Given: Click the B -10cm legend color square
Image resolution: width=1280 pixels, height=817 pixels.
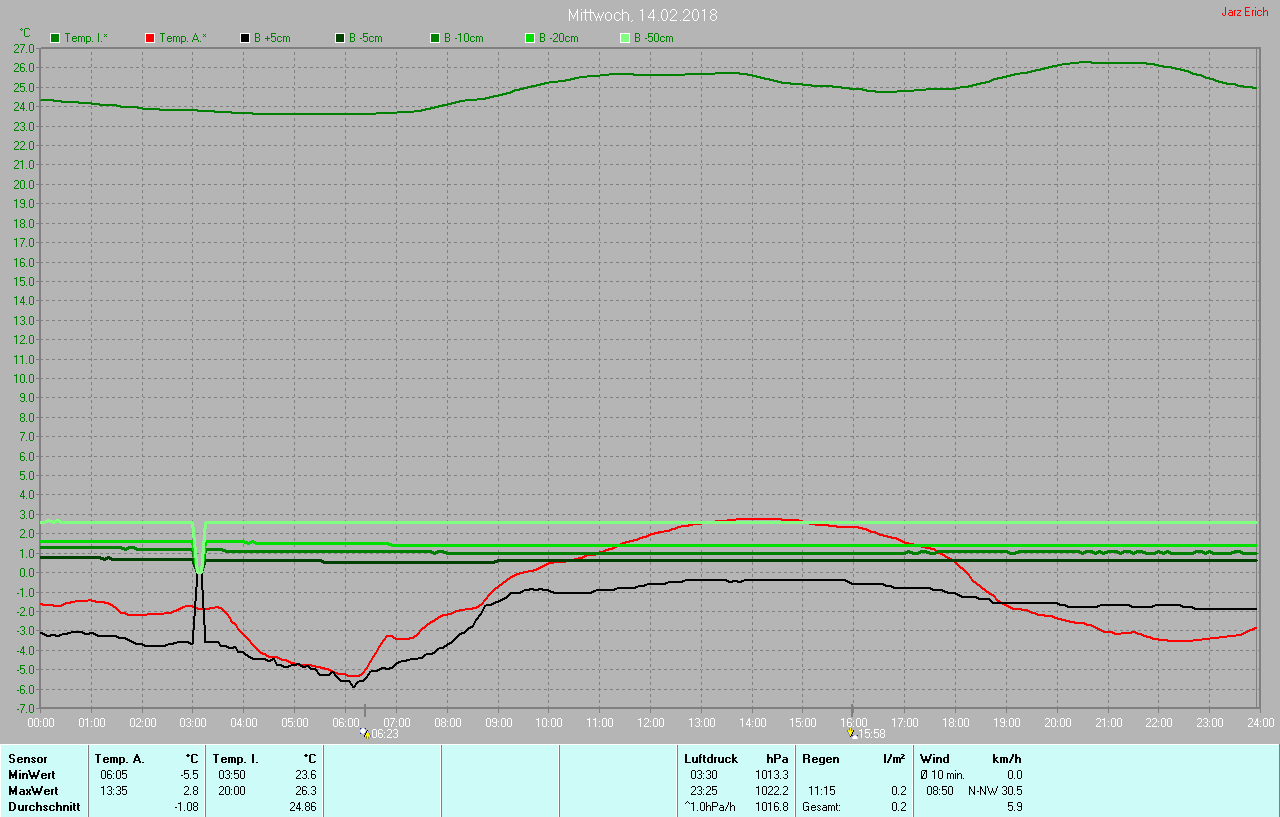Looking at the screenshot, I should pyautogui.click(x=434, y=38).
